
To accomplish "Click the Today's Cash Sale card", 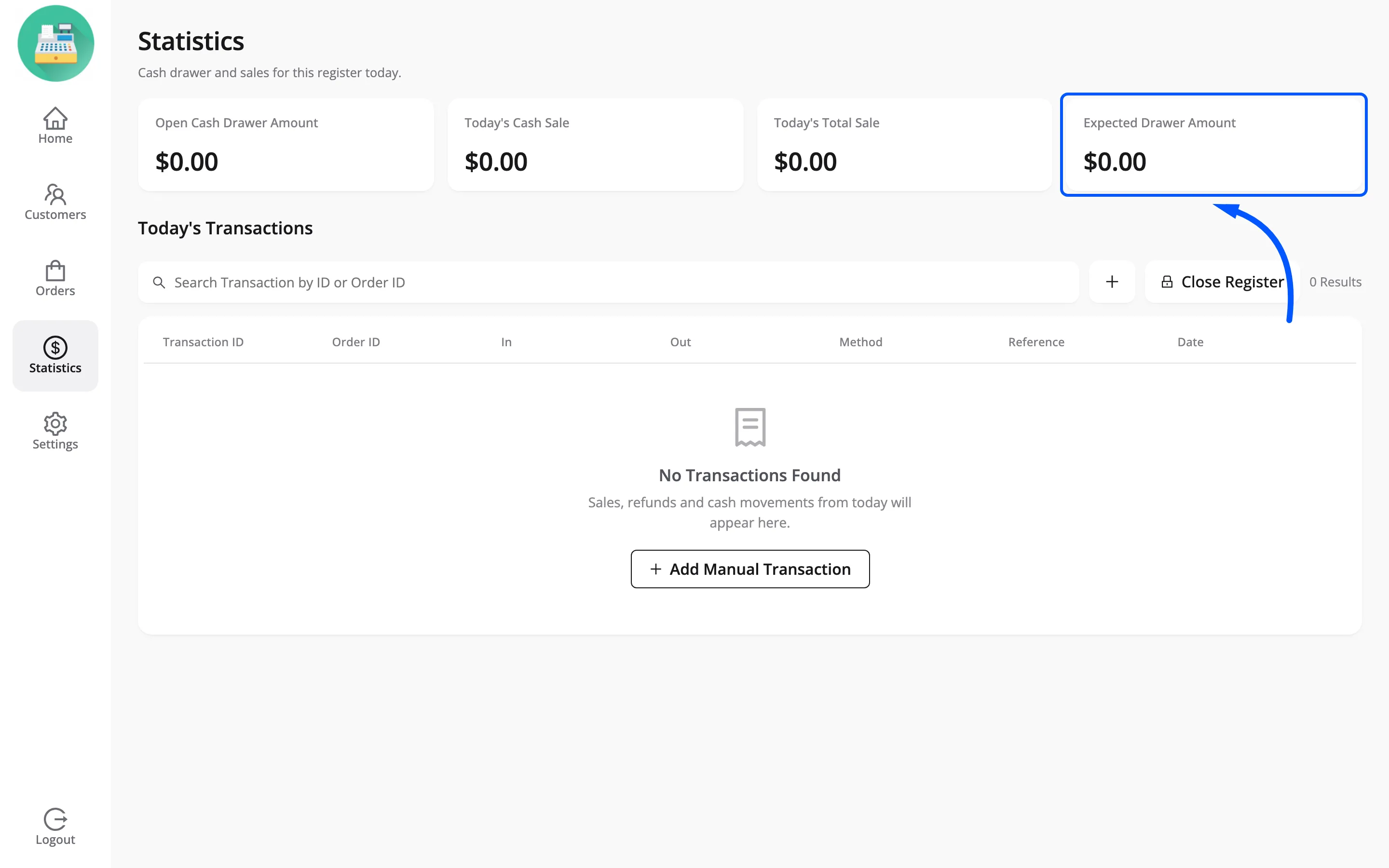I will tap(595, 145).
